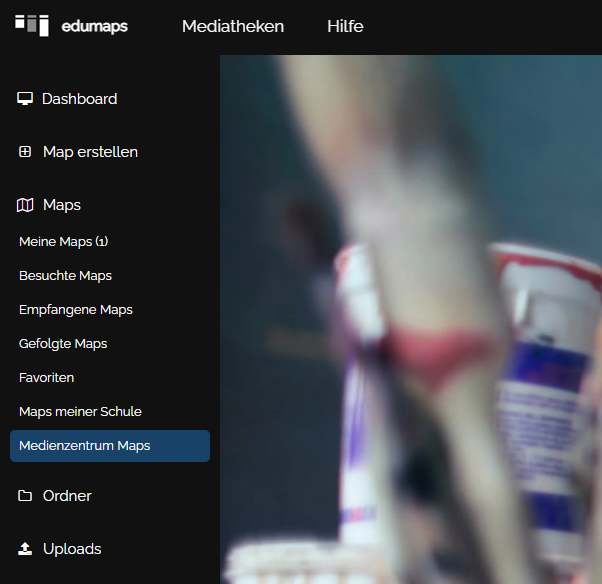Click the upload arrow icon beside Uploads
602x584 pixels.
(25, 549)
